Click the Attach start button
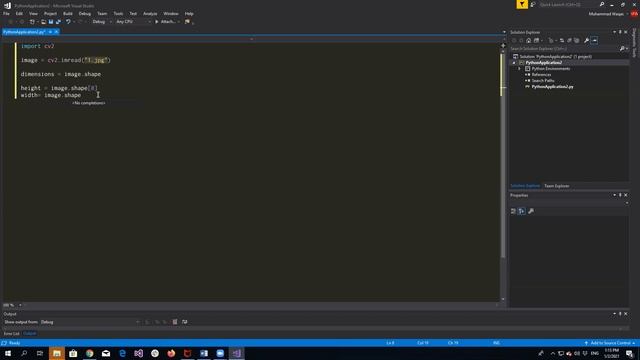The width and height of the screenshot is (640, 360). tap(166, 22)
